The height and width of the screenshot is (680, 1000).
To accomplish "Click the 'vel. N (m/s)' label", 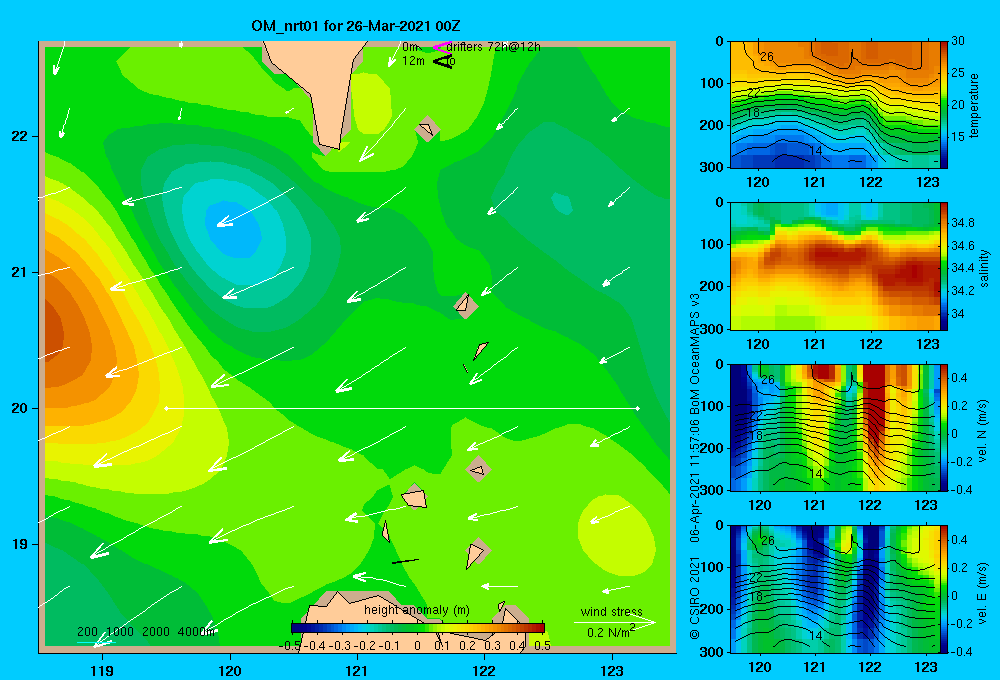I will (x=983, y=431).
